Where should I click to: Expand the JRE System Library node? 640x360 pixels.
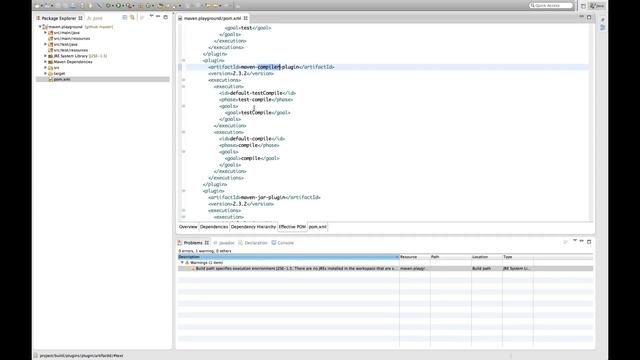point(45,56)
